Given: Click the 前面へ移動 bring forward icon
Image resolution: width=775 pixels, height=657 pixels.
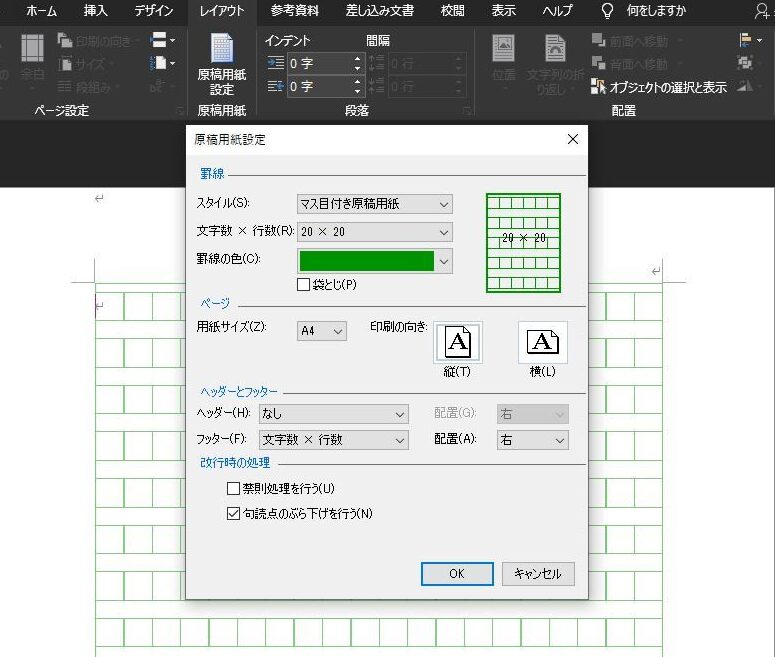Looking at the screenshot, I should (599, 41).
